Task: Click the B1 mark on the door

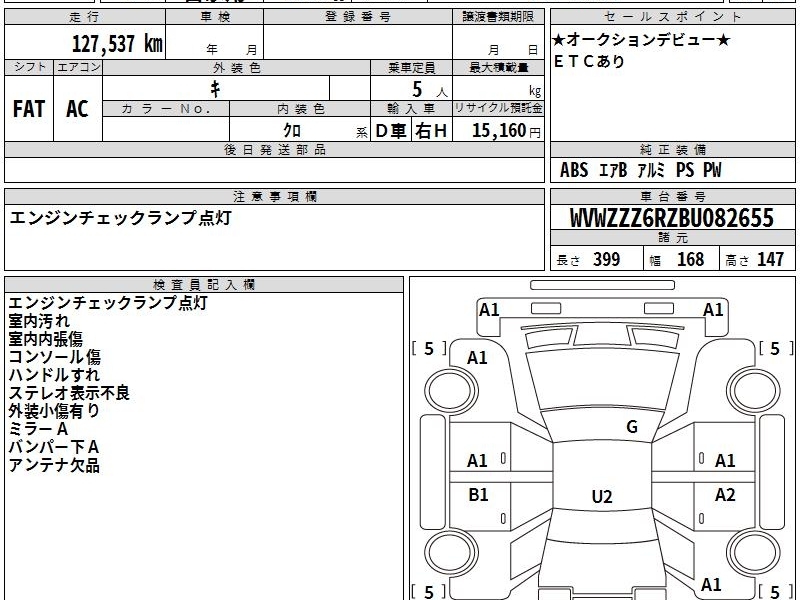Action: [478, 494]
